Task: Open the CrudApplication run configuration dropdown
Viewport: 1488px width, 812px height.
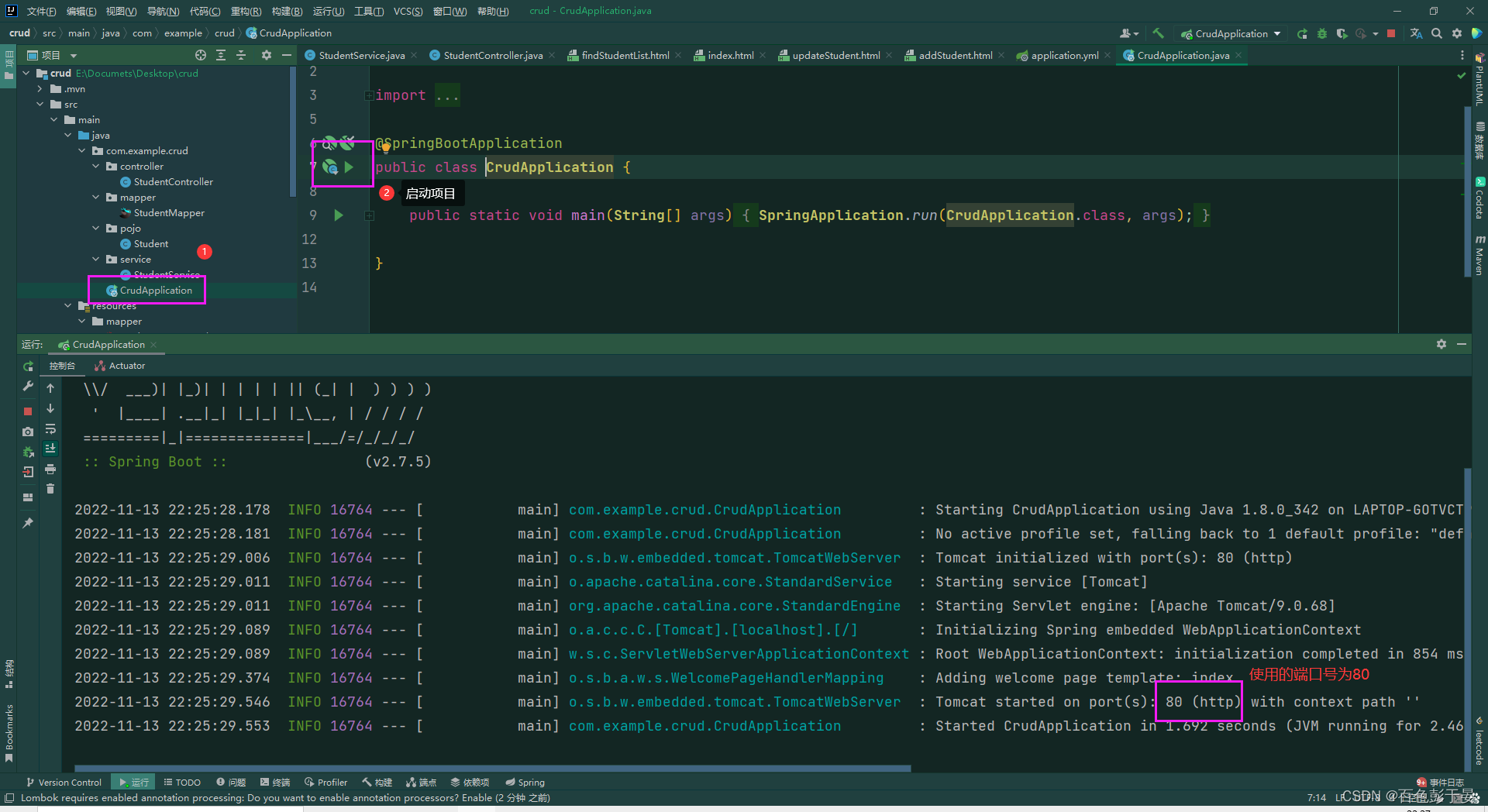Action: tap(1231, 33)
